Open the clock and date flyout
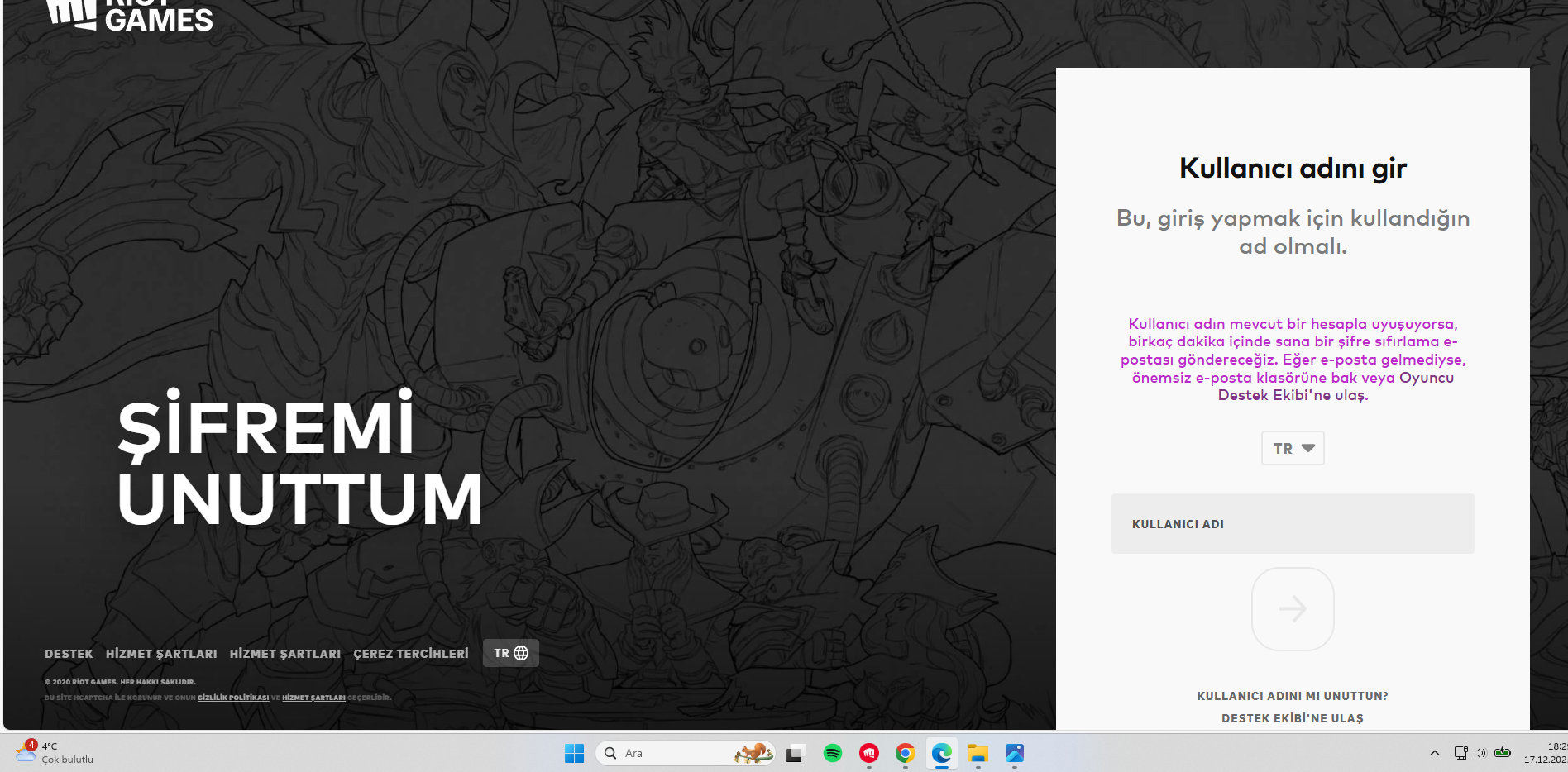This screenshot has height=772, width=1568. [x=1545, y=753]
